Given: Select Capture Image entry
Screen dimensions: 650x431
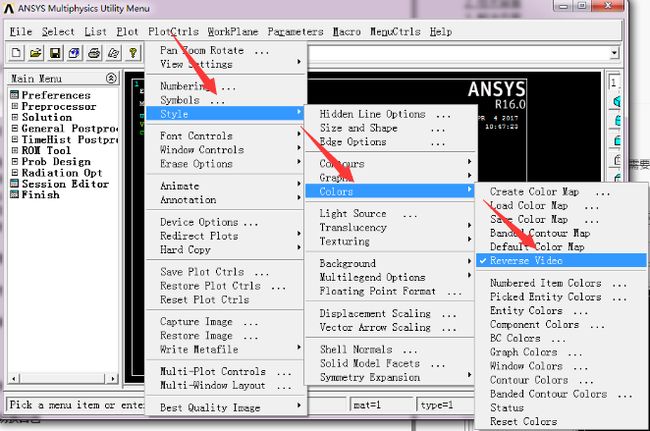Looking at the screenshot, I should (x=225, y=322).
